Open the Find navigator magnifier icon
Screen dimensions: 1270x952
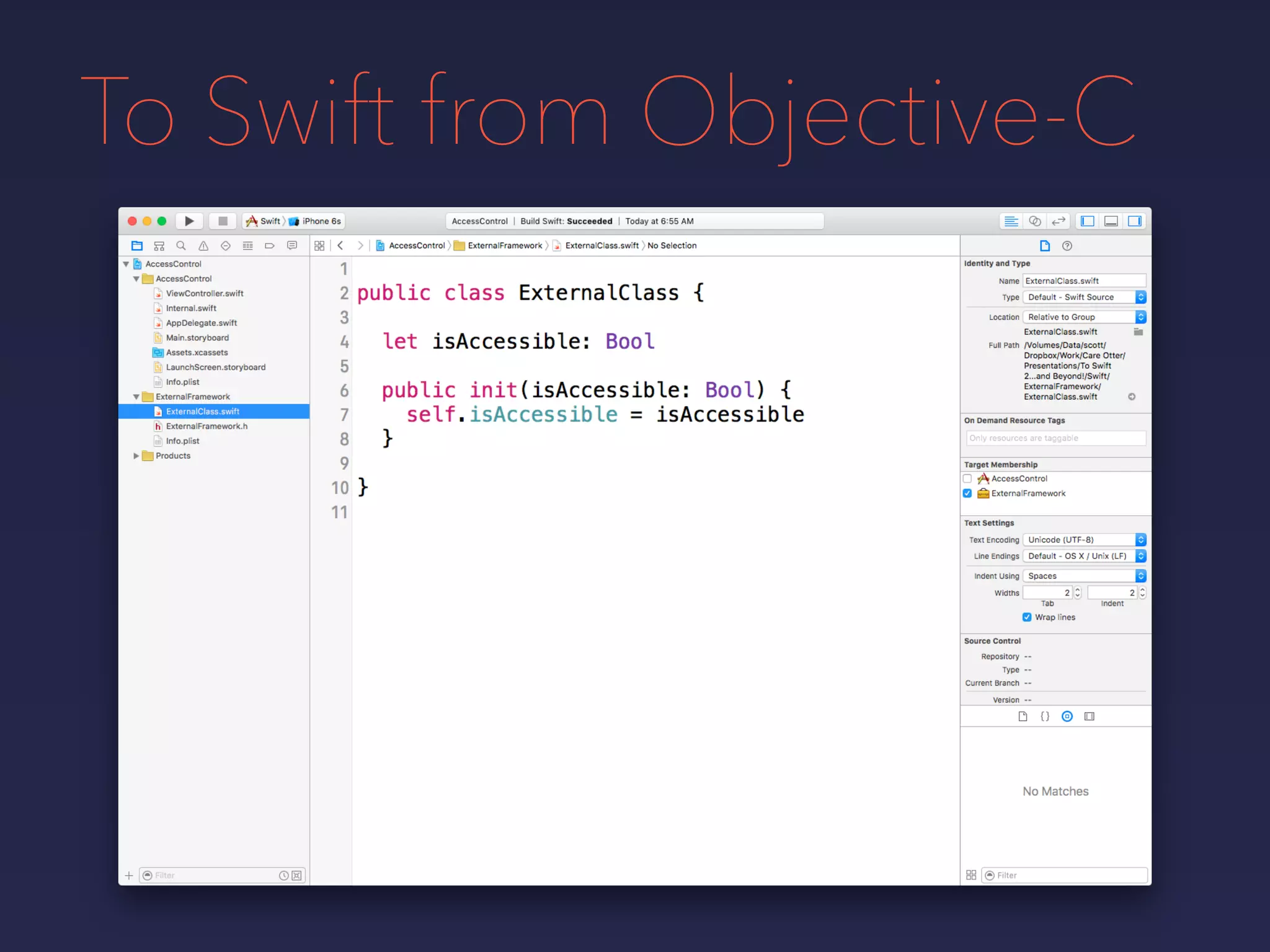(x=181, y=246)
